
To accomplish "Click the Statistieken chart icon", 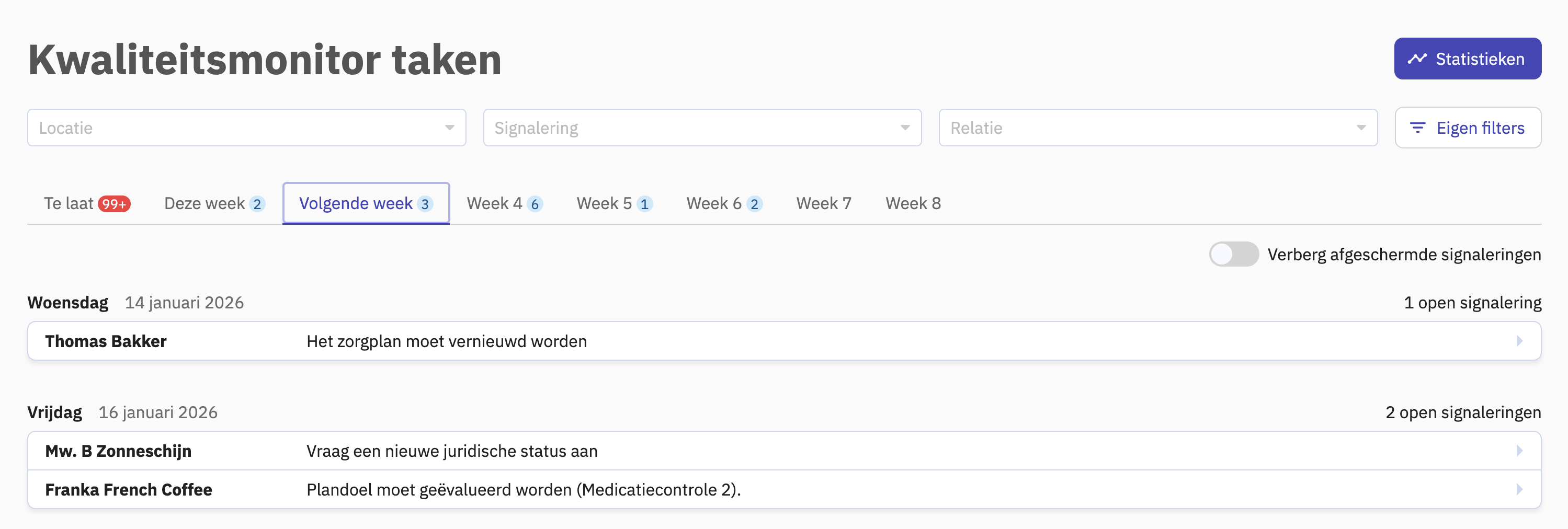I will 1417,59.
